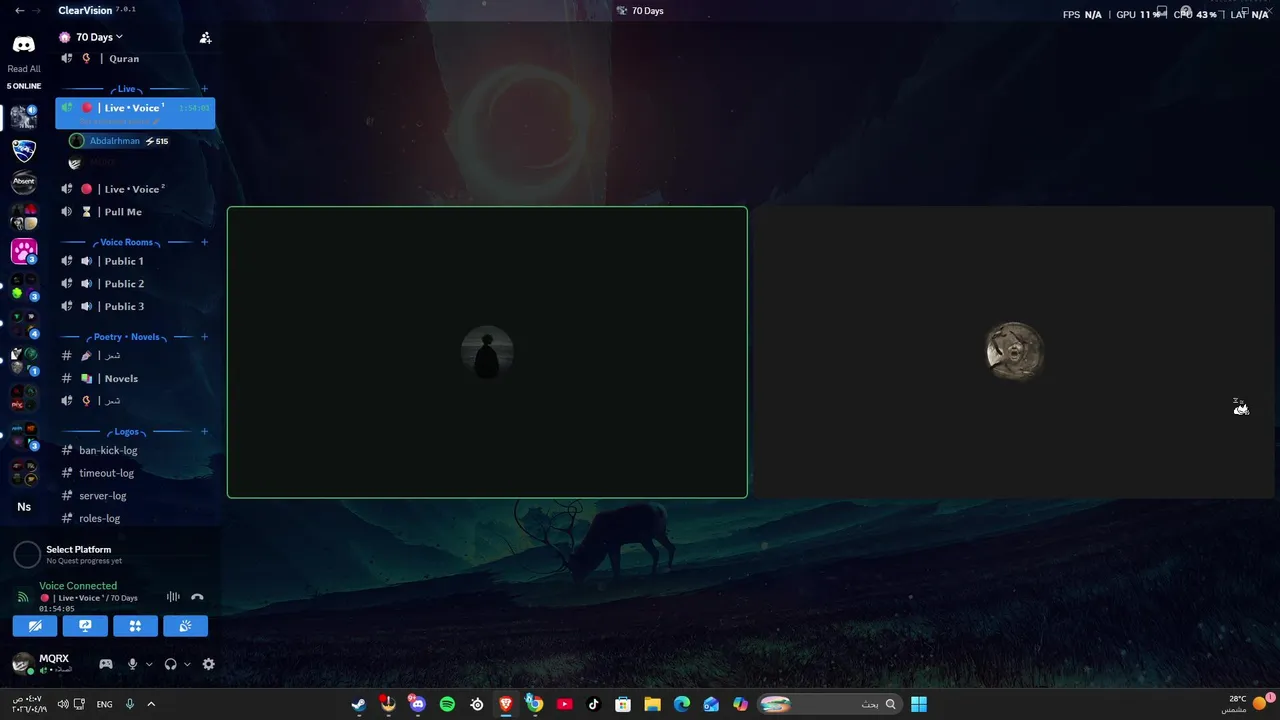The image size is (1280, 720).
Task: Open activities launcher button
Action: pos(135,626)
